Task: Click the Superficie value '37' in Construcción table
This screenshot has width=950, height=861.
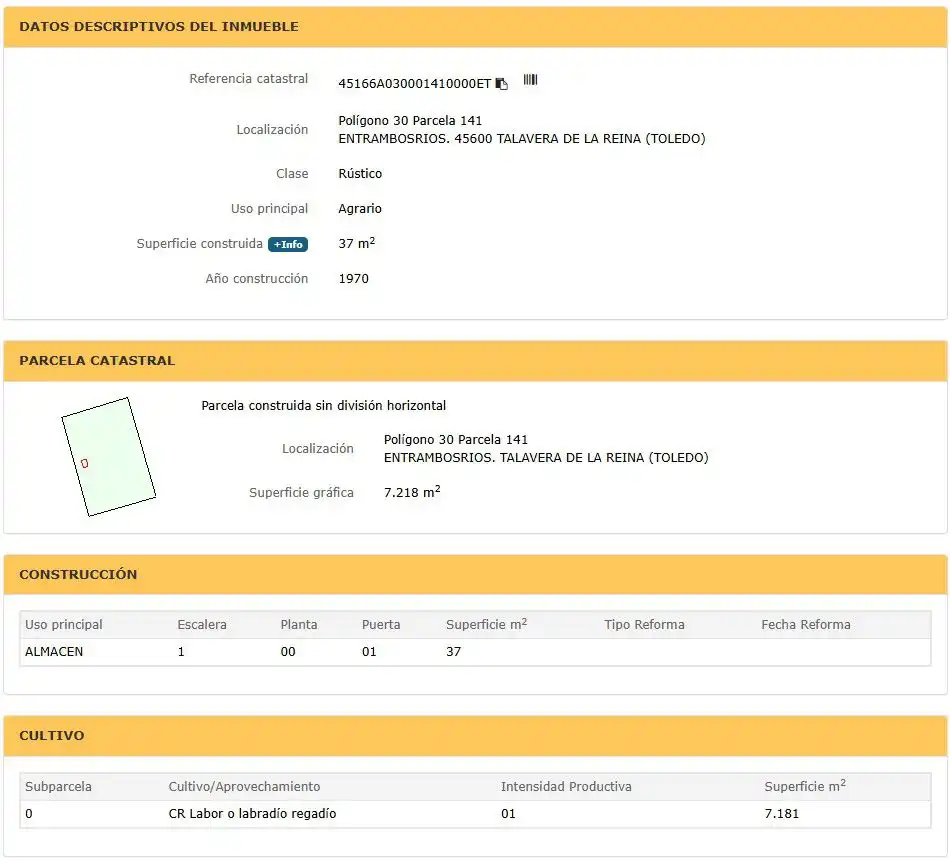Action: click(453, 651)
